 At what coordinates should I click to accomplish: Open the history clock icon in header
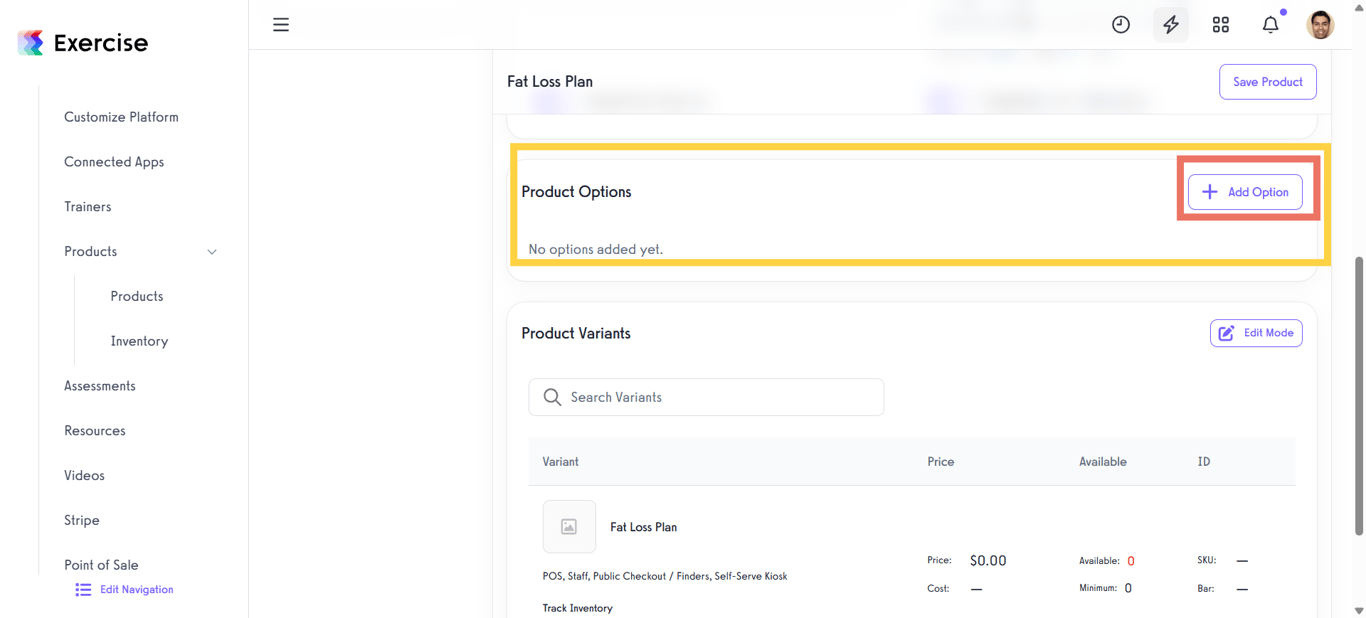click(1120, 24)
